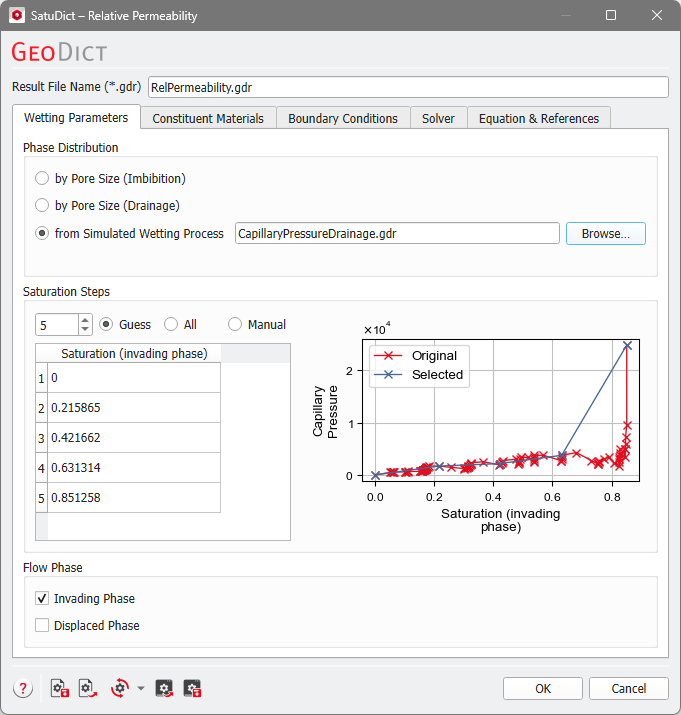
Task: Click the save parameters to file icon
Action: click(60, 688)
